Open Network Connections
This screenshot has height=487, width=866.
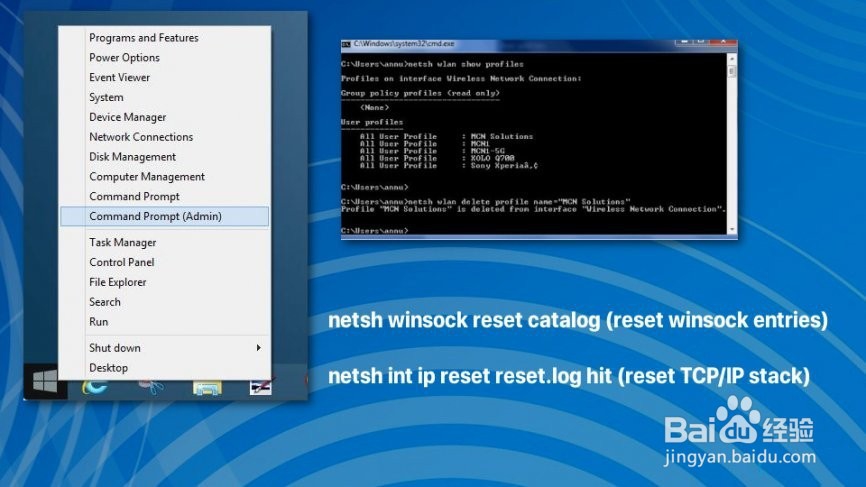(x=165, y=137)
